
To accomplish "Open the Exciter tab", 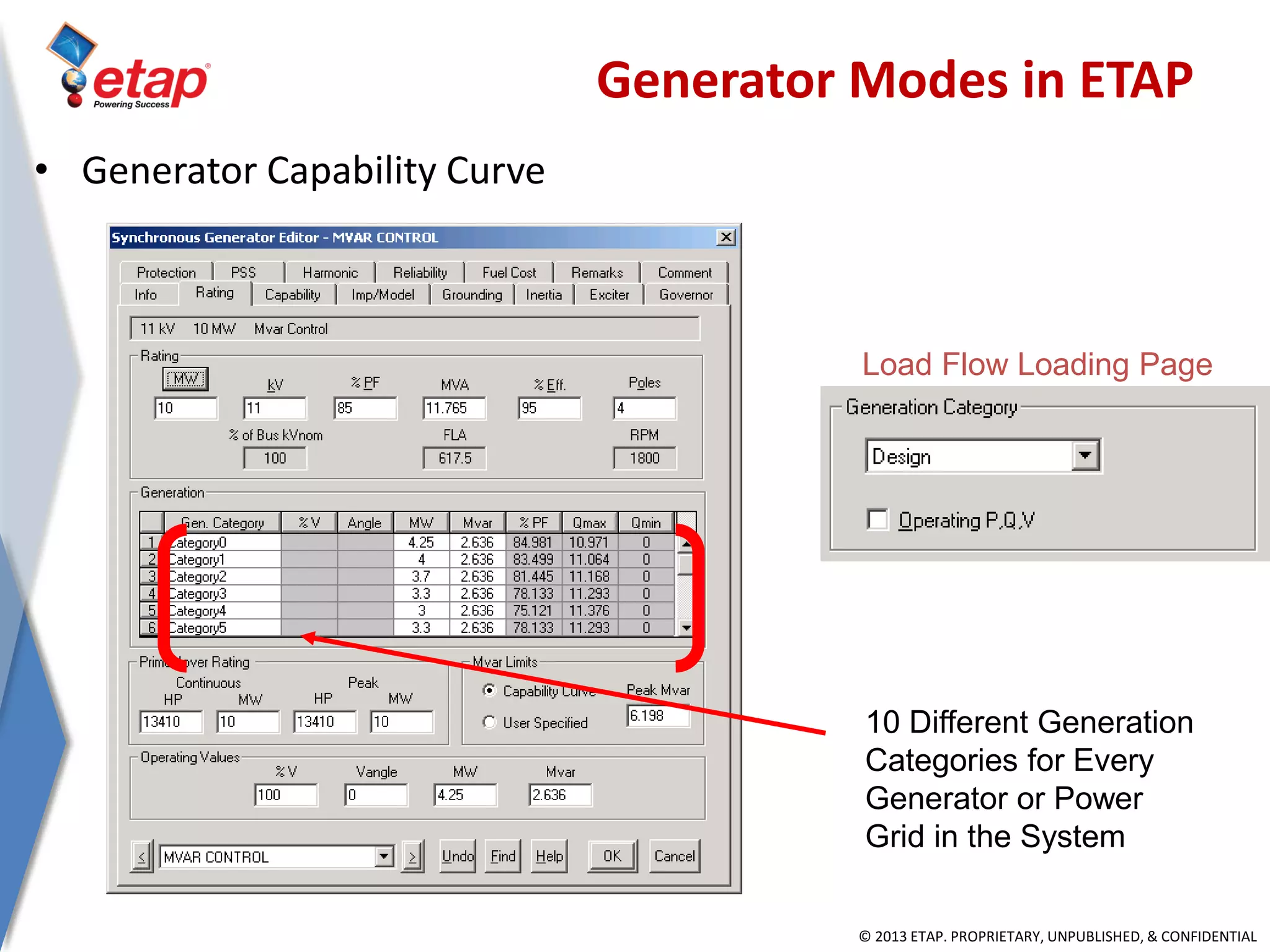I will (x=609, y=295).
